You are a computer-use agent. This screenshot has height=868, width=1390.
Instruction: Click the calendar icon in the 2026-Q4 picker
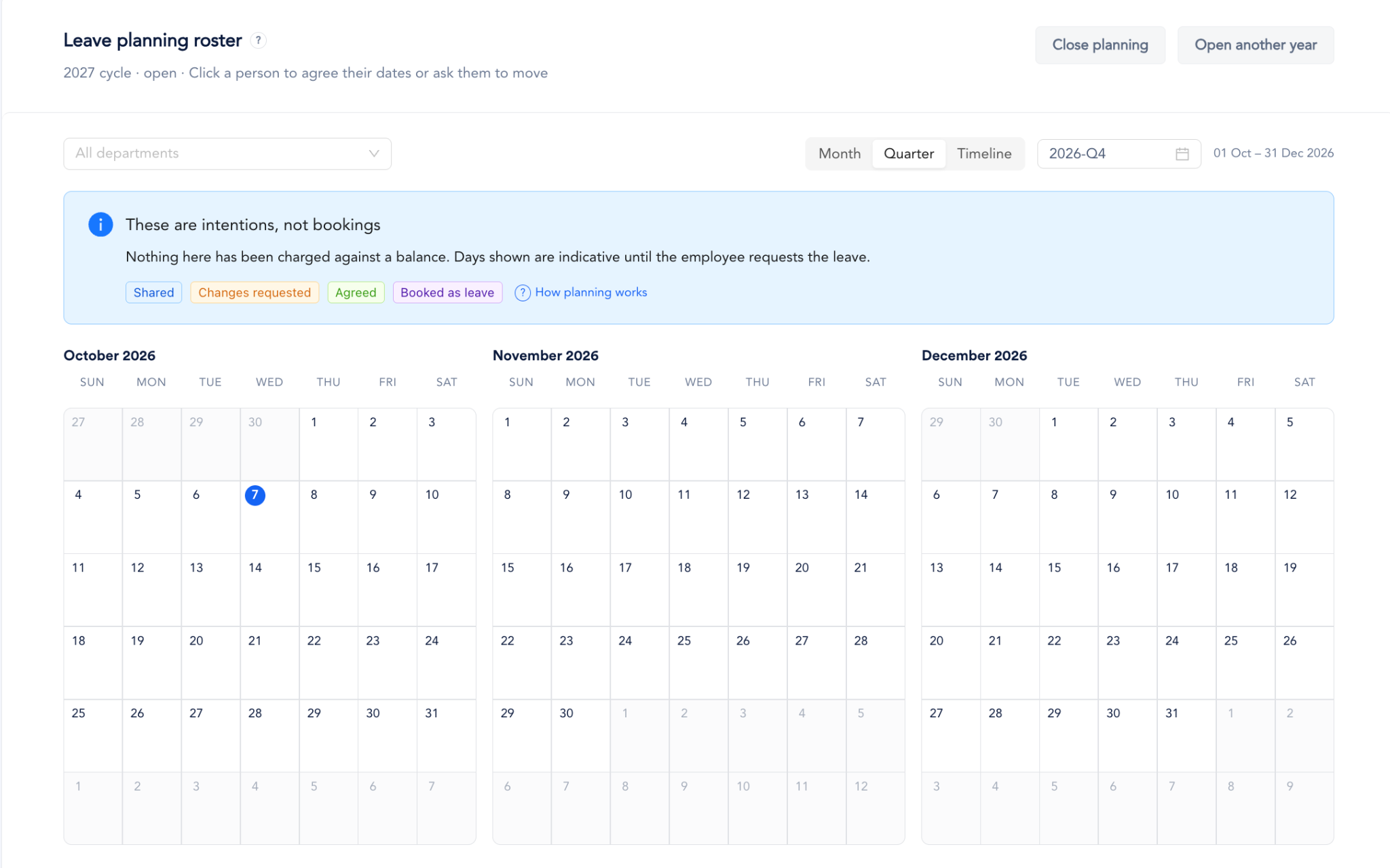[x=1182, y=154]
